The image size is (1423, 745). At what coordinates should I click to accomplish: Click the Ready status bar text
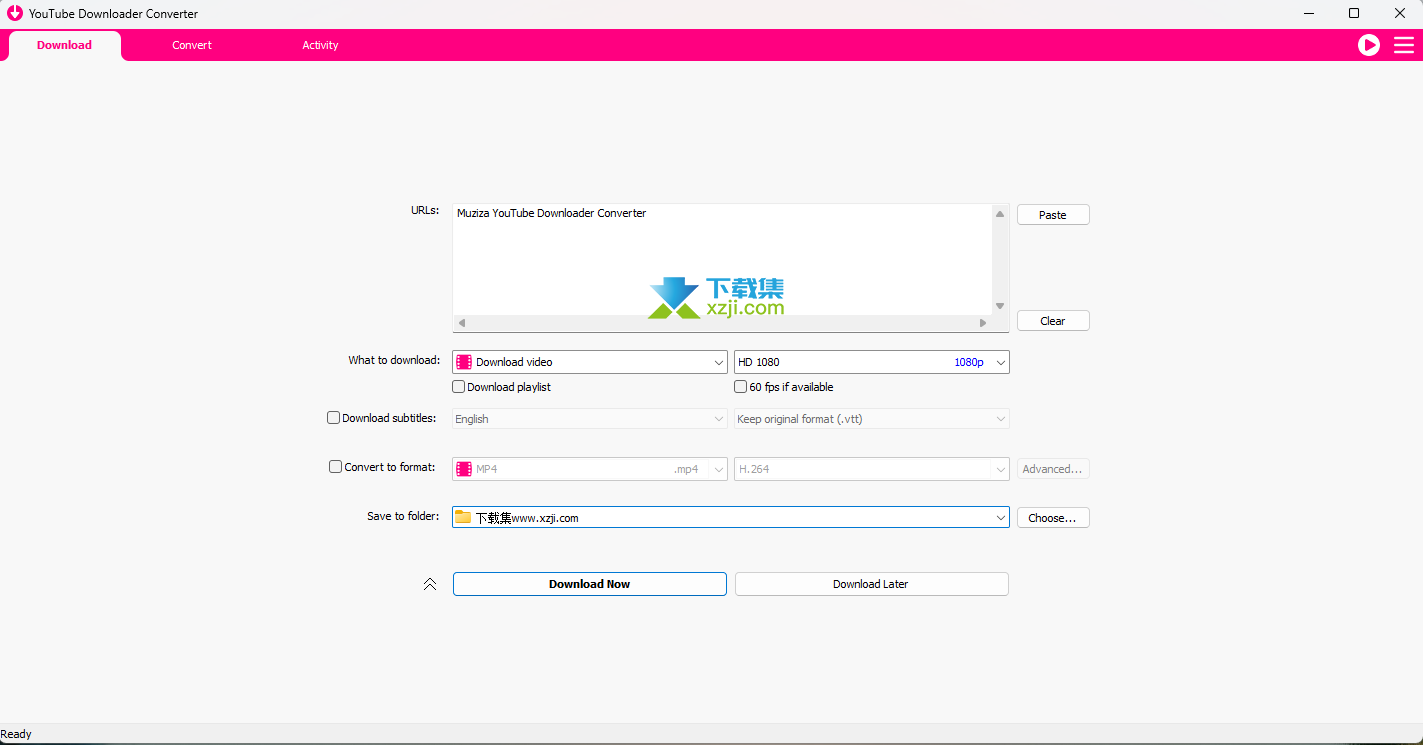point(16,734)
